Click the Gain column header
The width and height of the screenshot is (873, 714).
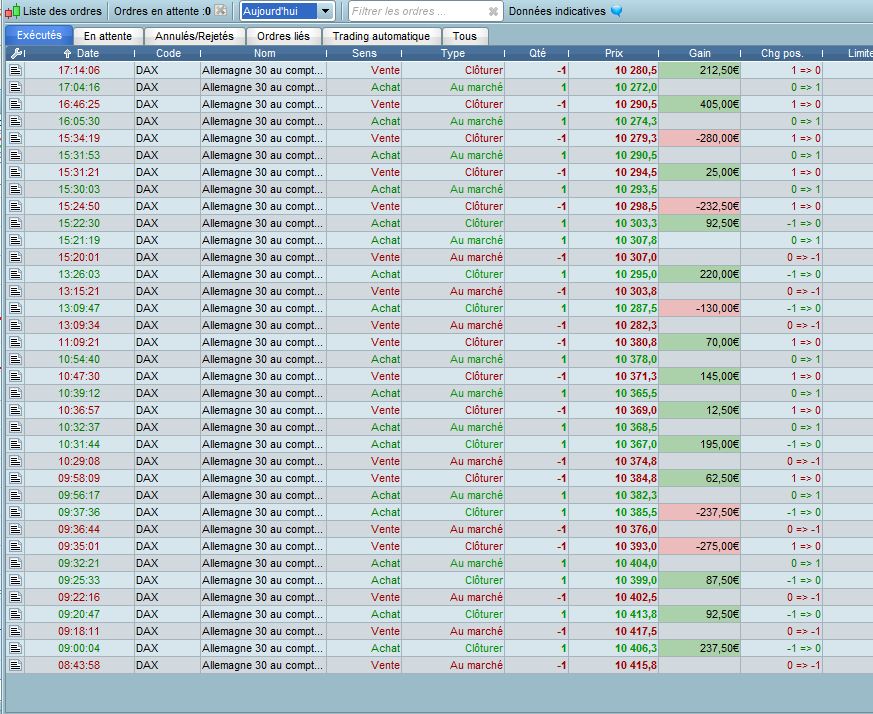click(x=700, y=53)
